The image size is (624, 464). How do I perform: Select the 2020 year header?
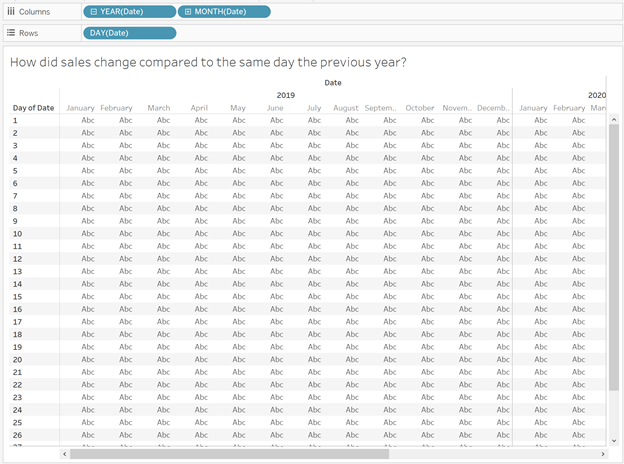tap(597, 96)
